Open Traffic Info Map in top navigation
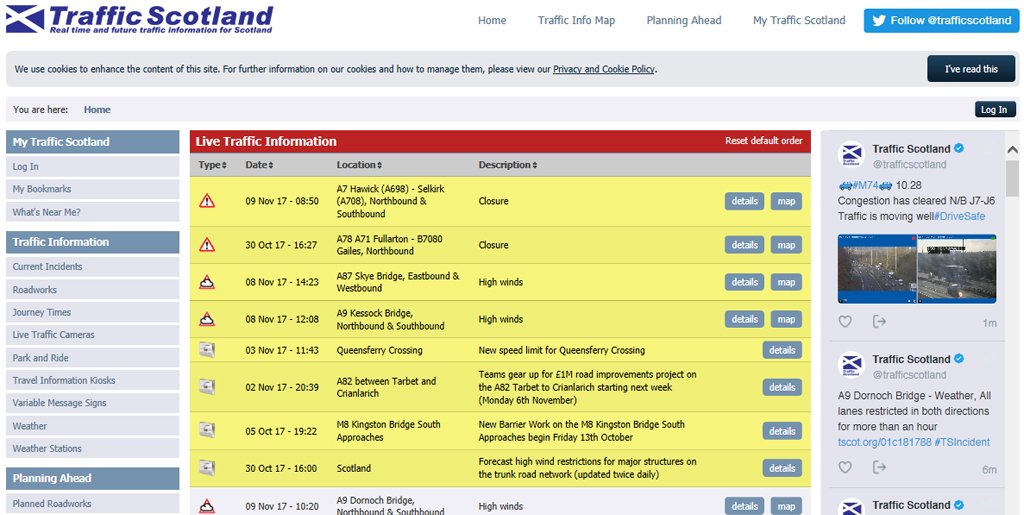 576,20
